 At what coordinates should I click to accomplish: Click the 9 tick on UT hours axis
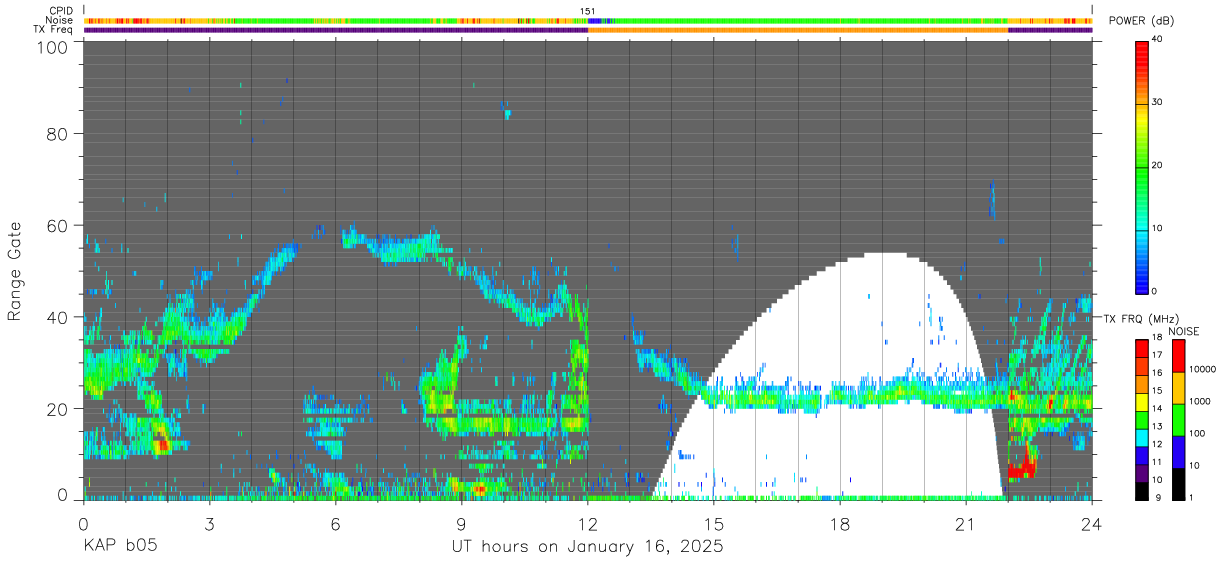[x=462, y=523]
